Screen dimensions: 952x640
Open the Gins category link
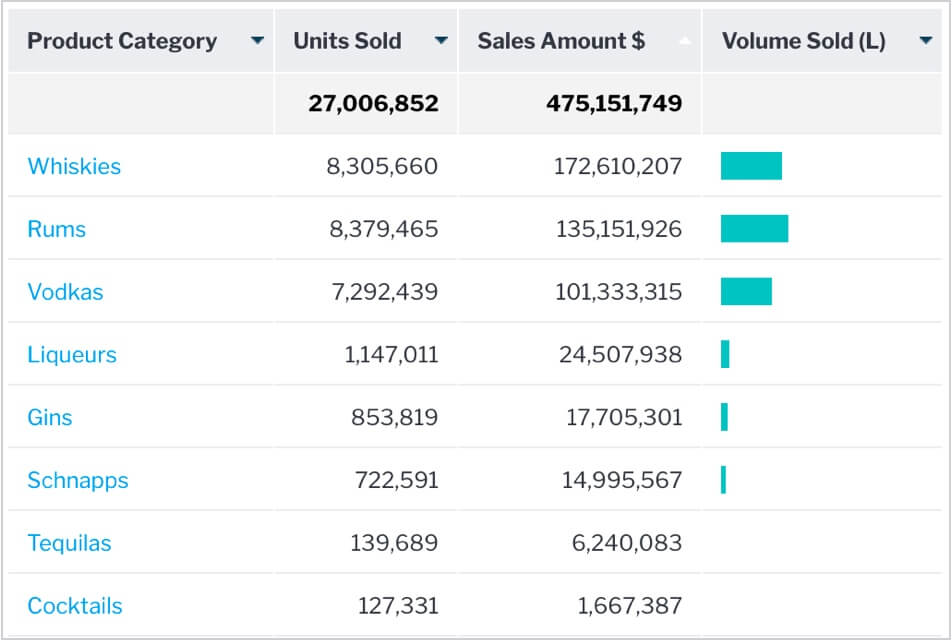coord(49,417)
